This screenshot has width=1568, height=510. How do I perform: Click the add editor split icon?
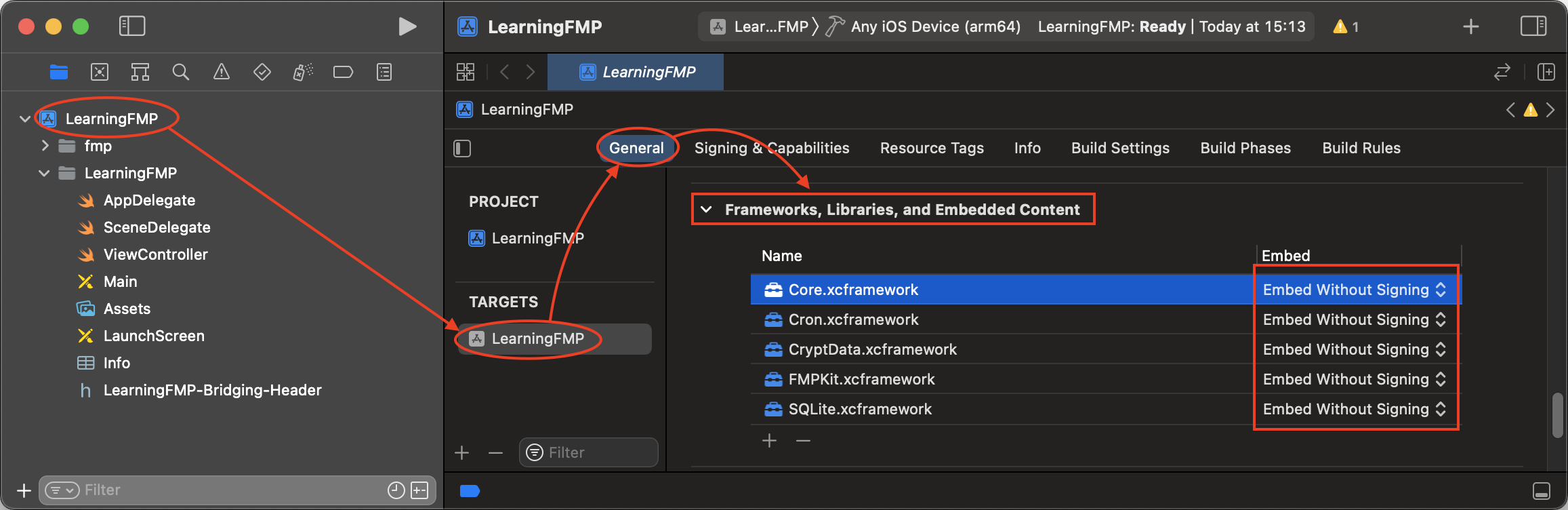coord(1546,72)
